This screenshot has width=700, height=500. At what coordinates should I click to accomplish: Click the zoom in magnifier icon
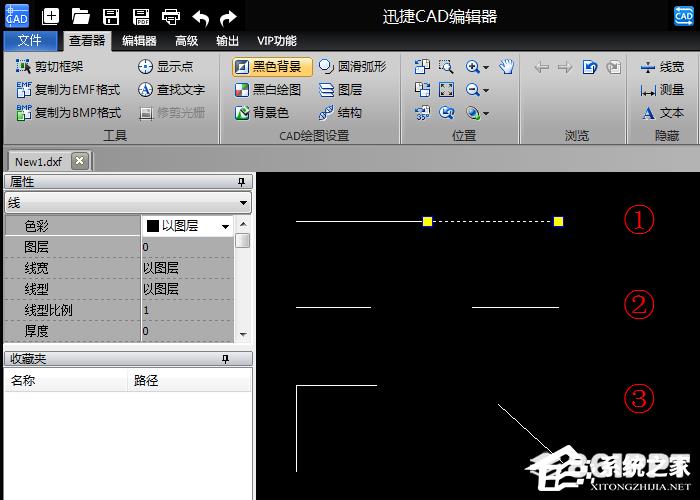point(472,67)
